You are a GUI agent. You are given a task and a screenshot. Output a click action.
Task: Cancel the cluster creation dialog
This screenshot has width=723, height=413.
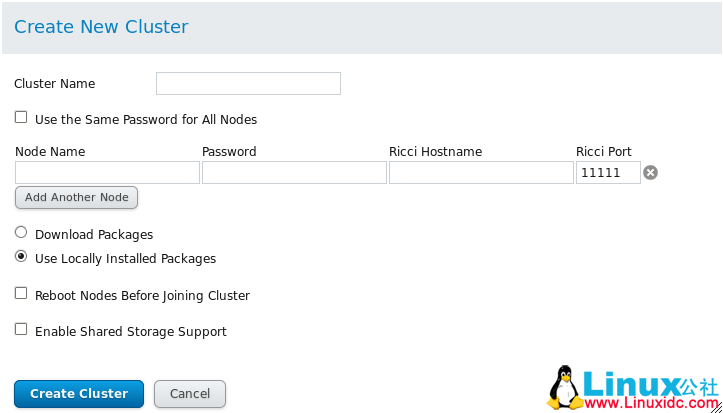point(190,394)
